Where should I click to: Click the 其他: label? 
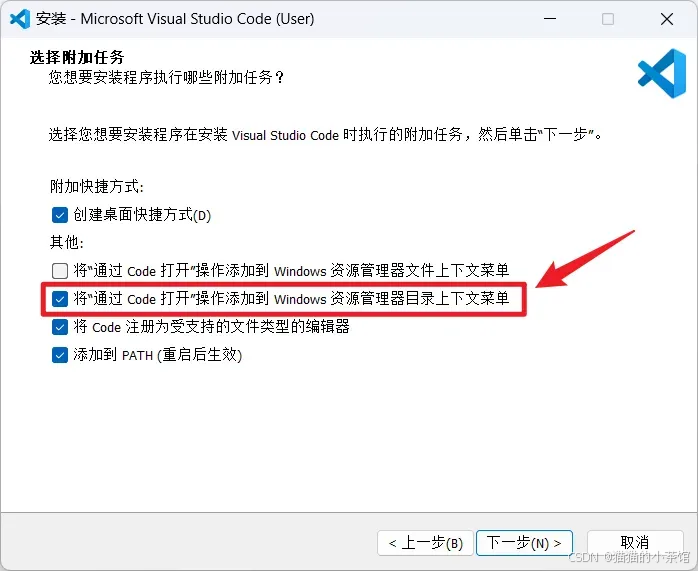click(x=67, y=242)
